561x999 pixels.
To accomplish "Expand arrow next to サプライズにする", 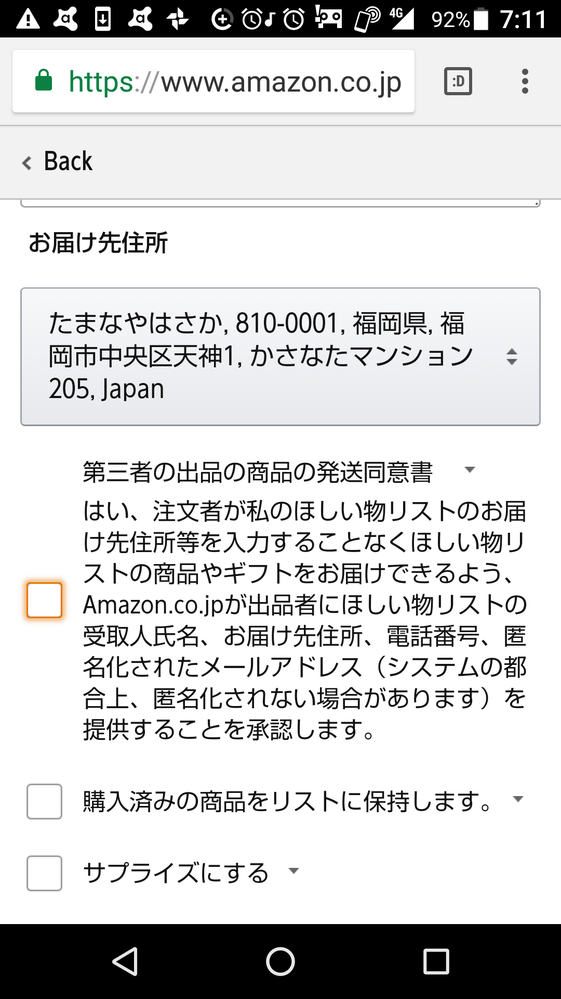I will (294, 870).
